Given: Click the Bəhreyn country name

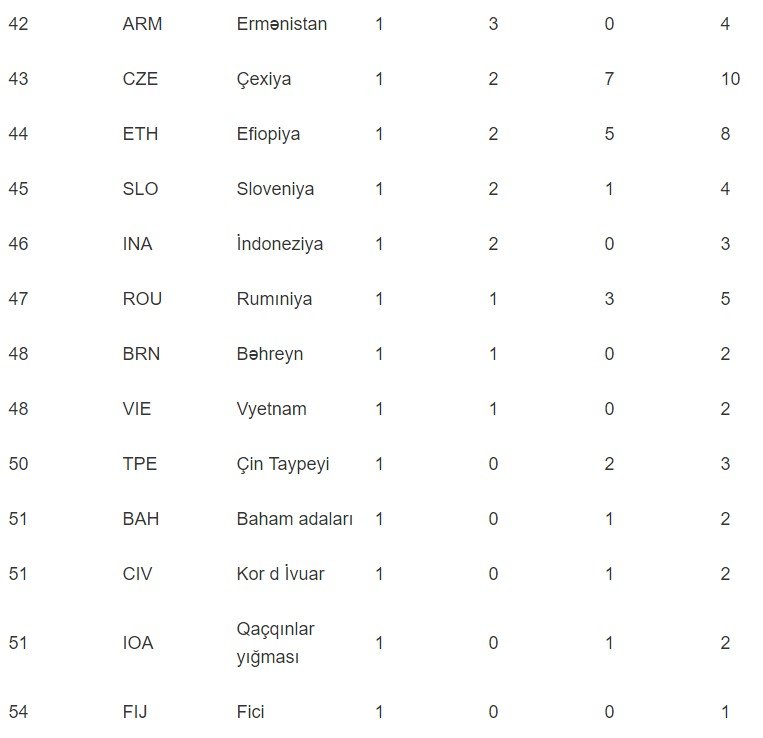Looking at the screenshot, I should (270, 354).
